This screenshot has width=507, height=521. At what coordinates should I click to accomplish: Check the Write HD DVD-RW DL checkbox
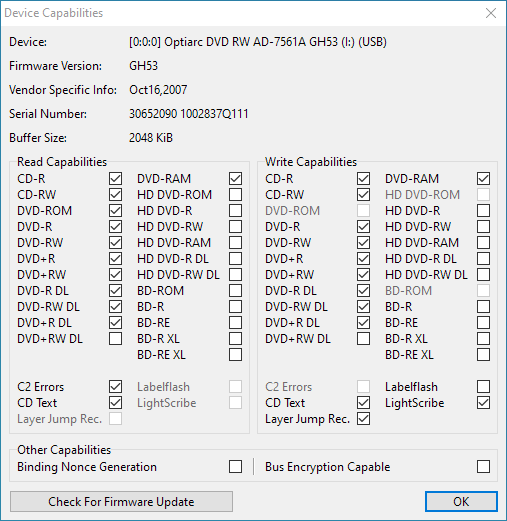tap(483, 275)
